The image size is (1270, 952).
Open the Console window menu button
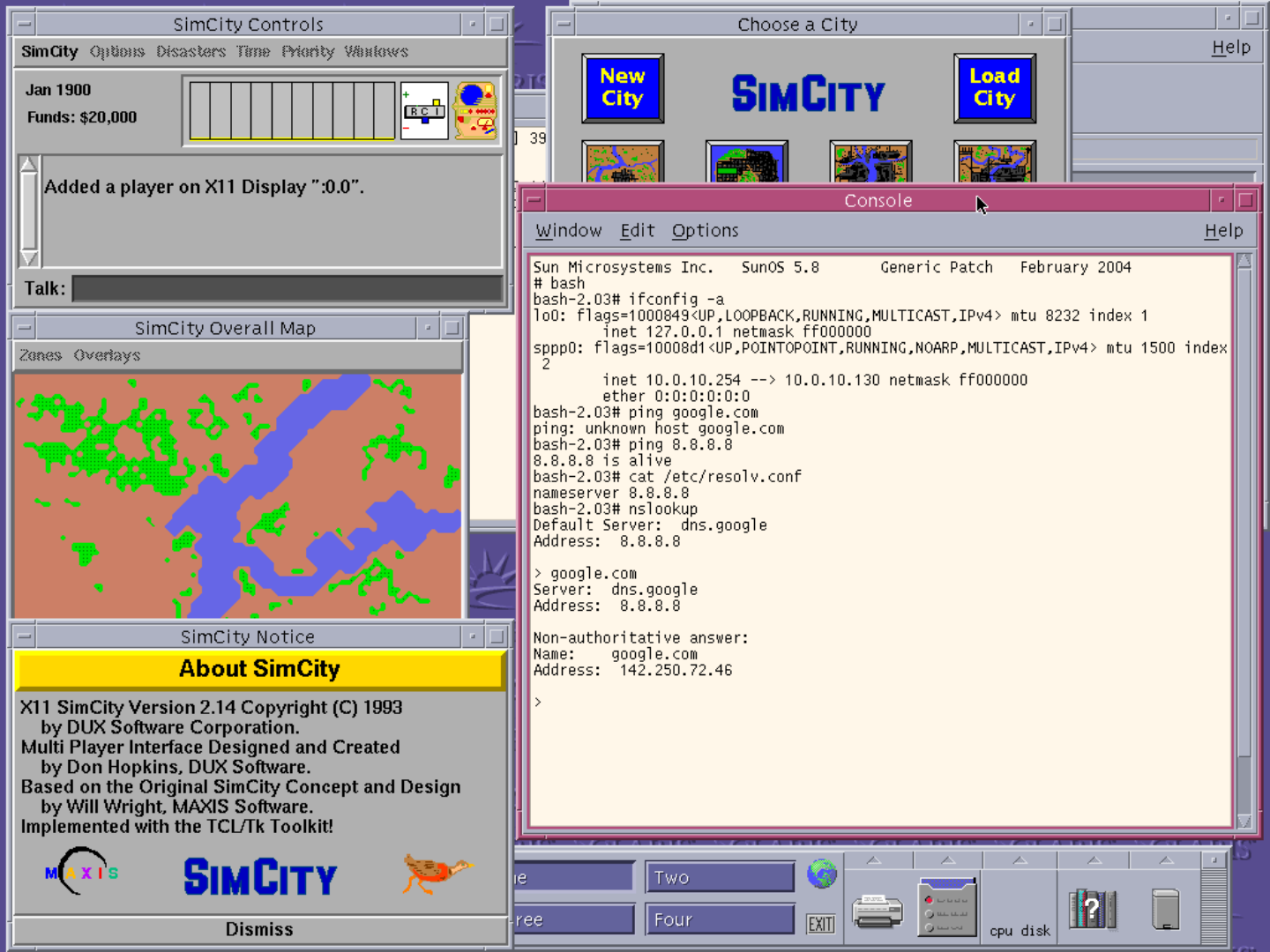534,200
